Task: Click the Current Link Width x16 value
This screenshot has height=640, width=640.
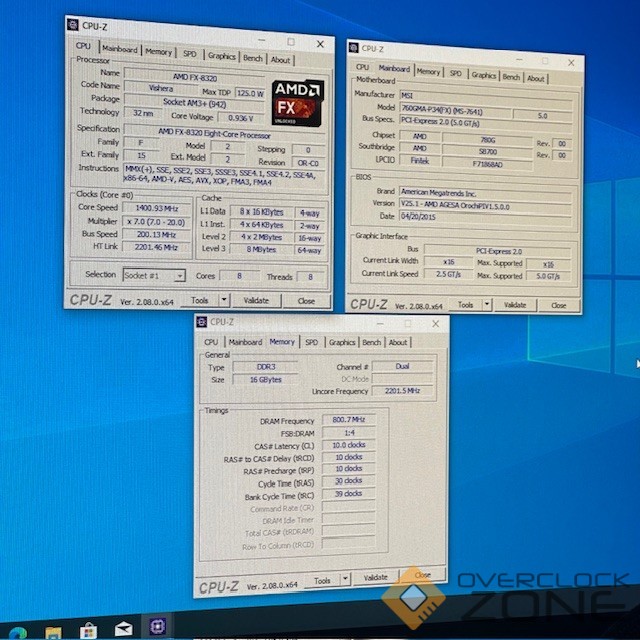Action: click(448, 262)
